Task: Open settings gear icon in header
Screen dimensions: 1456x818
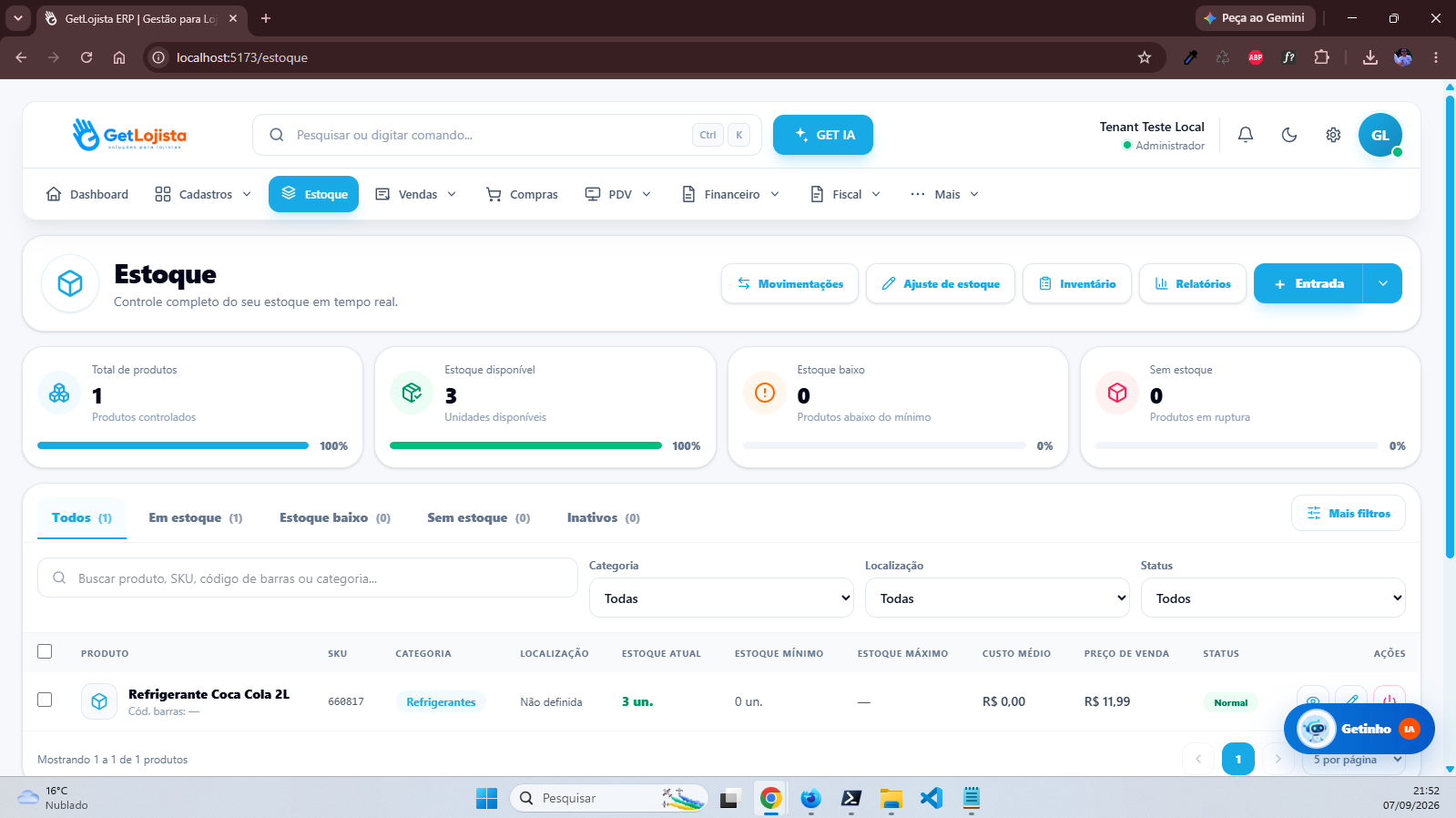Action: click(x=1333, y=135)
